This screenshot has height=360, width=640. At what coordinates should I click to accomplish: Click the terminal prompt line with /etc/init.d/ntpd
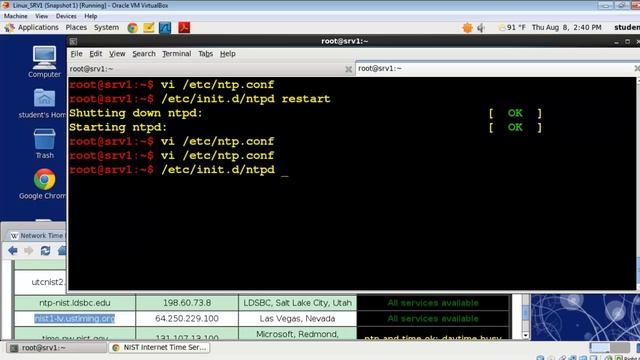(x=179, y=170)
